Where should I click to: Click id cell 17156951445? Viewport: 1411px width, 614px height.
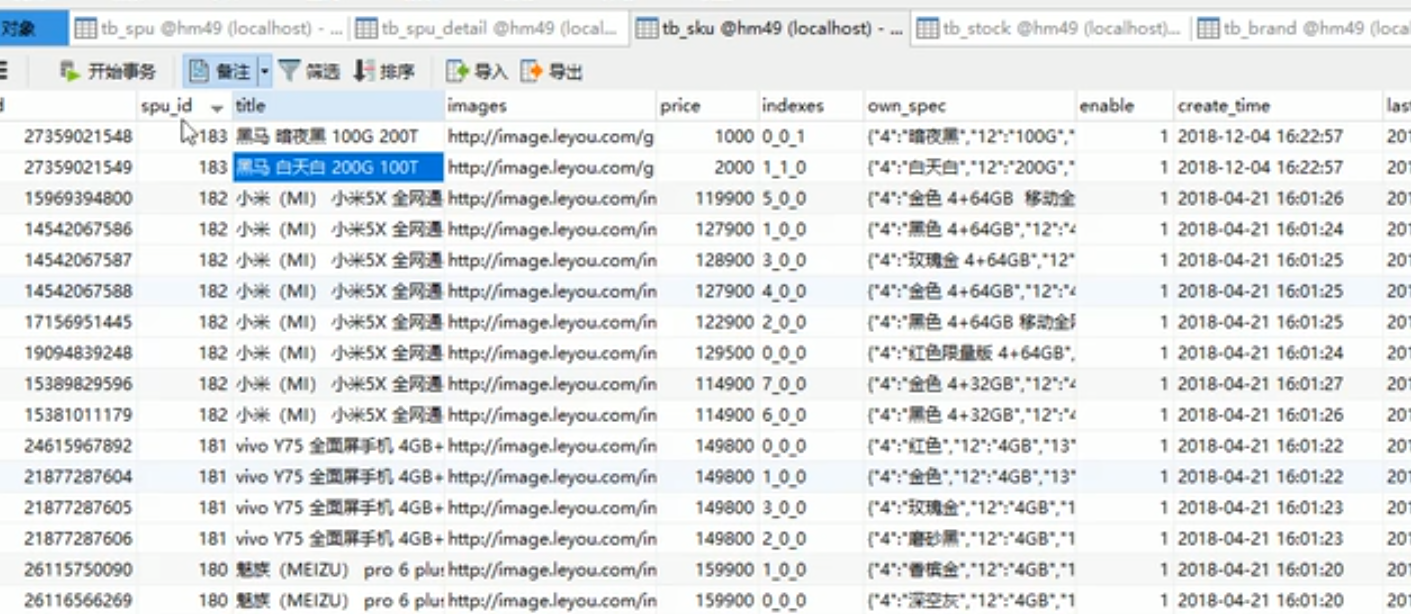click(x=78, y=322)
